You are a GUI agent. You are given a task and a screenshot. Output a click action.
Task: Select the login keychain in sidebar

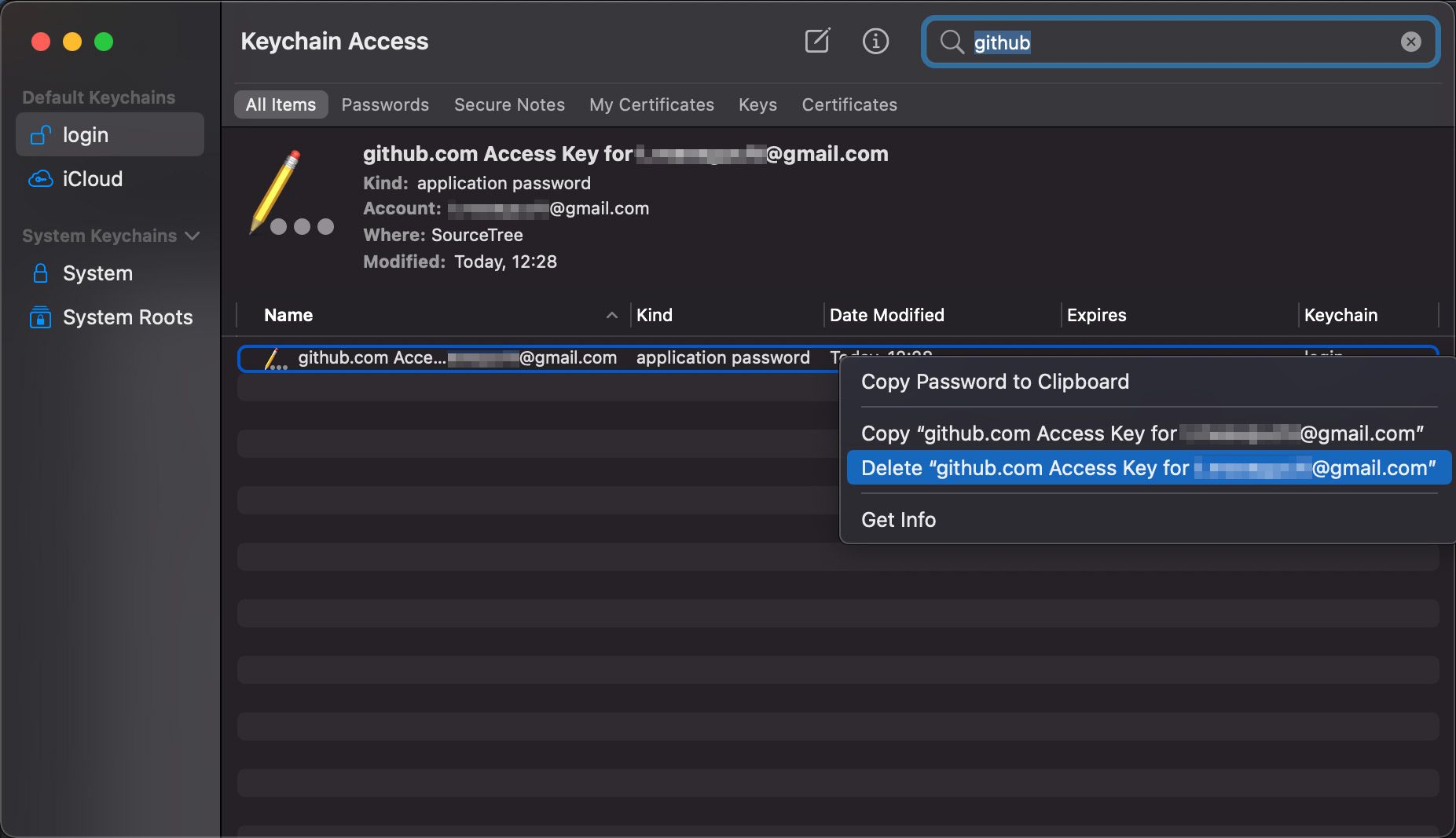(110, 134)
